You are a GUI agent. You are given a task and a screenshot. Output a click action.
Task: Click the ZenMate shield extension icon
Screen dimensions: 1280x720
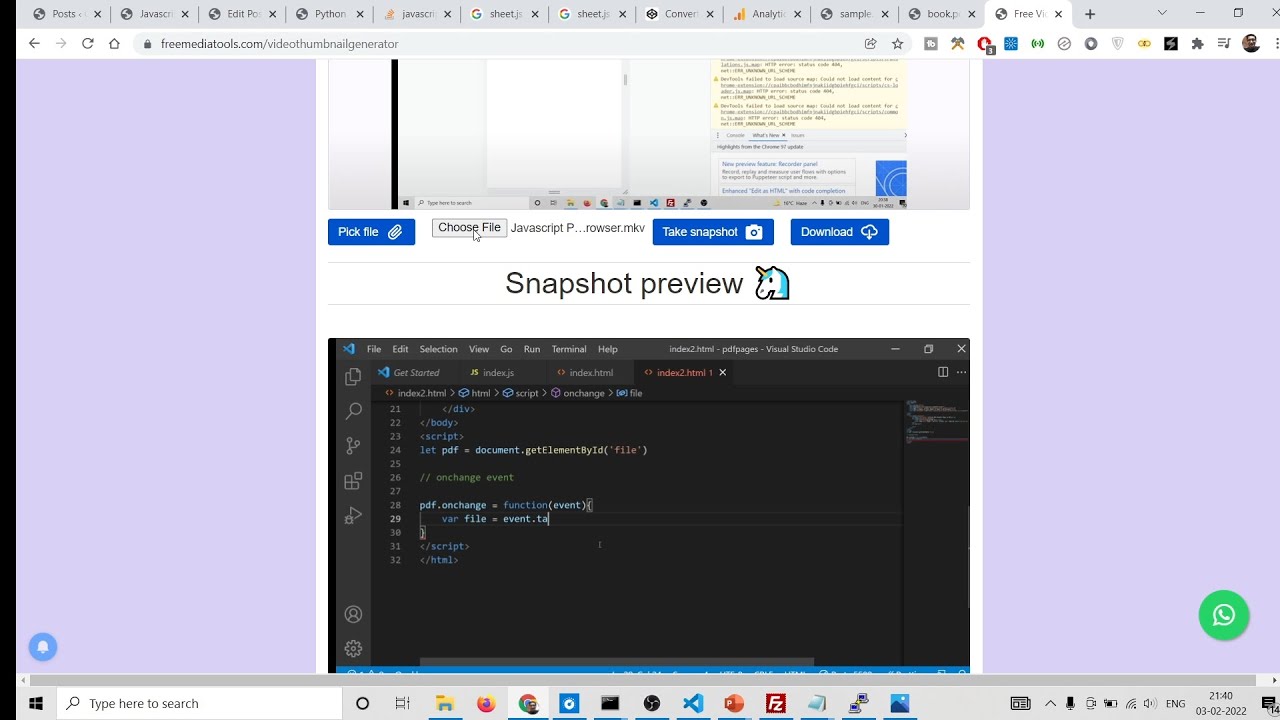click(1117, 44)
